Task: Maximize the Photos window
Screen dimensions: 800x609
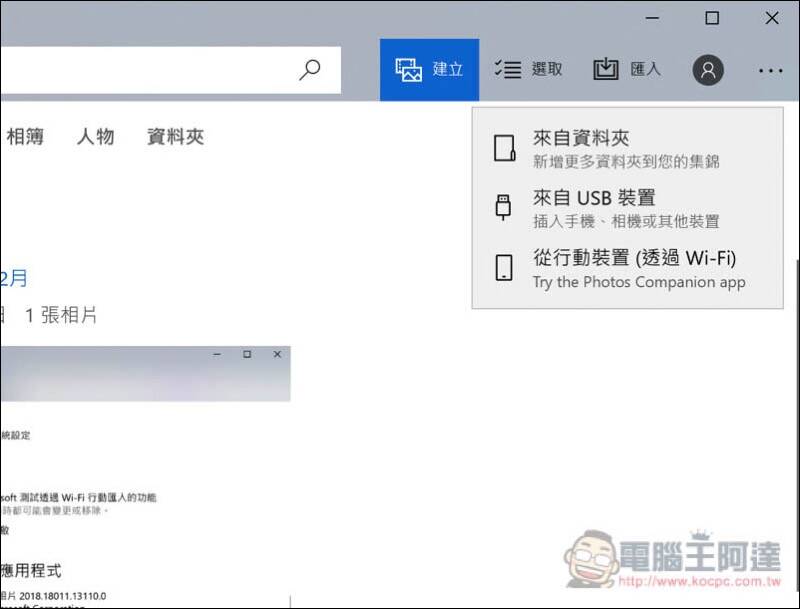Action: 712,18
